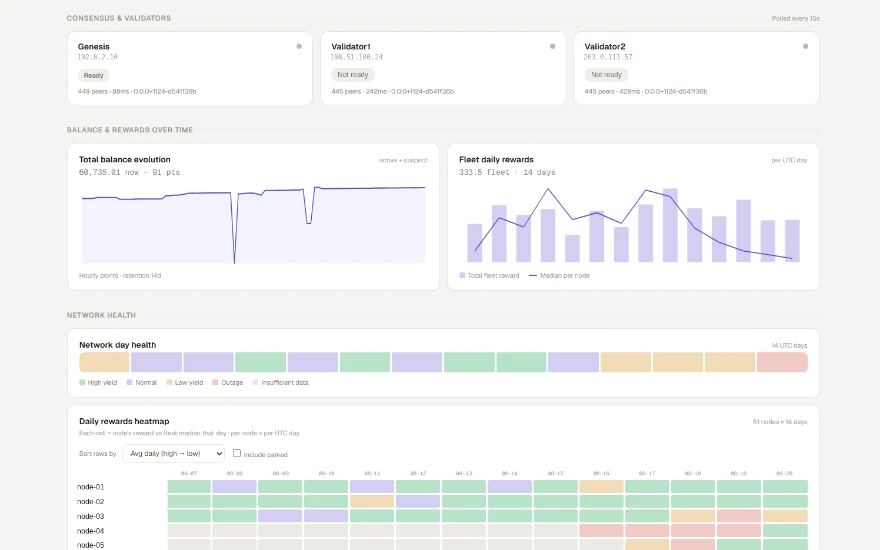The image size is (880, 550).
Task: Click the gray Insufficient data legend swatch
Action: [255, 382]
